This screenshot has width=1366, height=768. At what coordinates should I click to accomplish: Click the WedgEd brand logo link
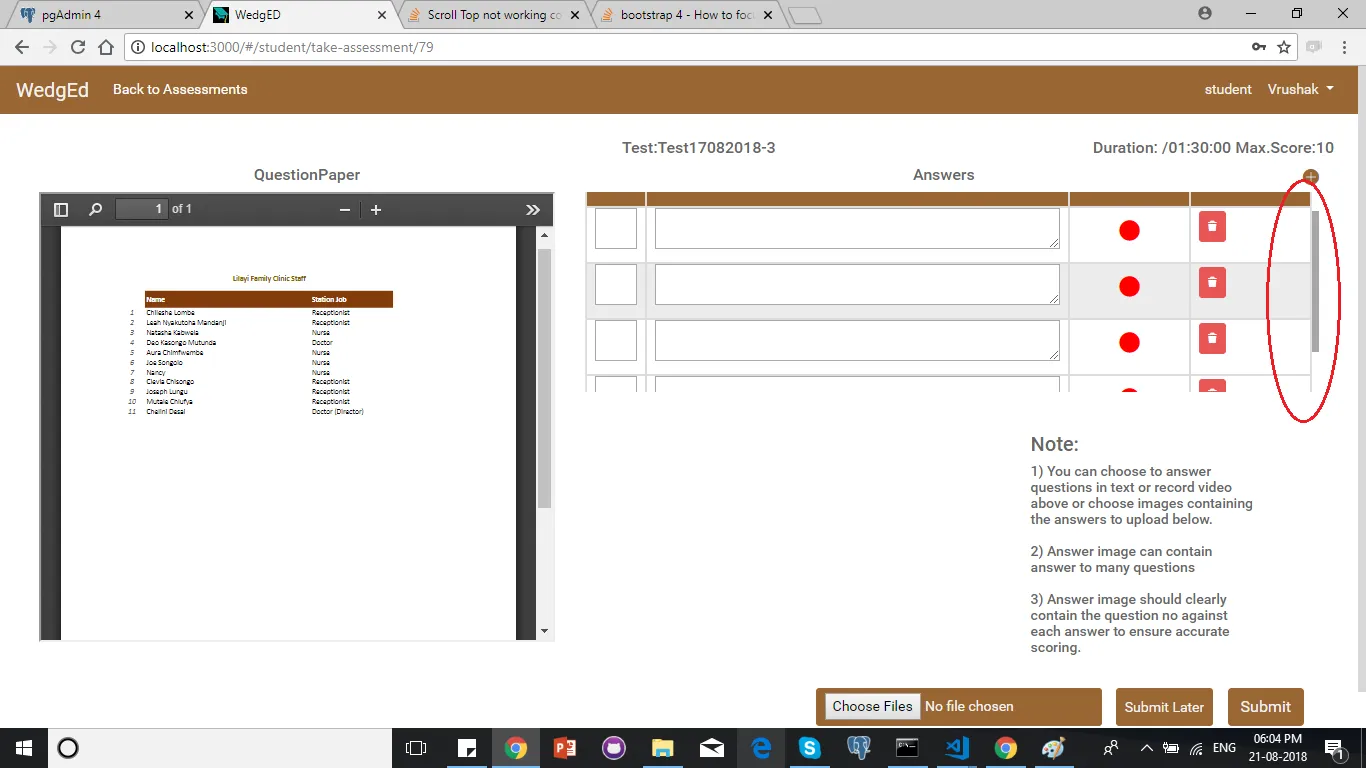coord(52,90)
